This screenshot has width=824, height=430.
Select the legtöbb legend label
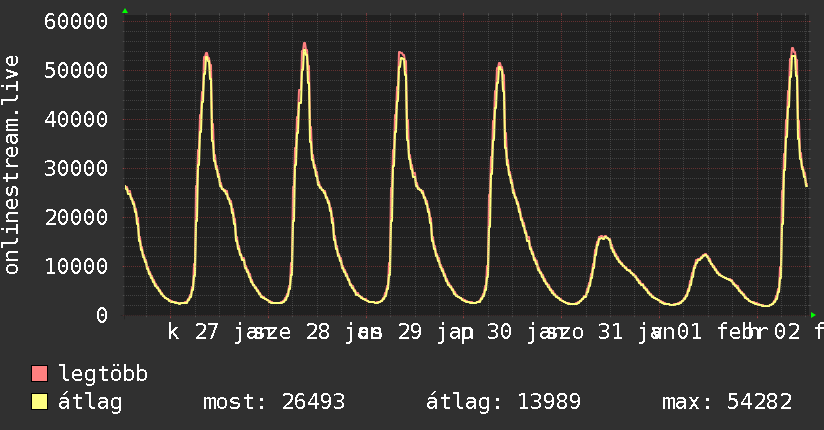103,374
